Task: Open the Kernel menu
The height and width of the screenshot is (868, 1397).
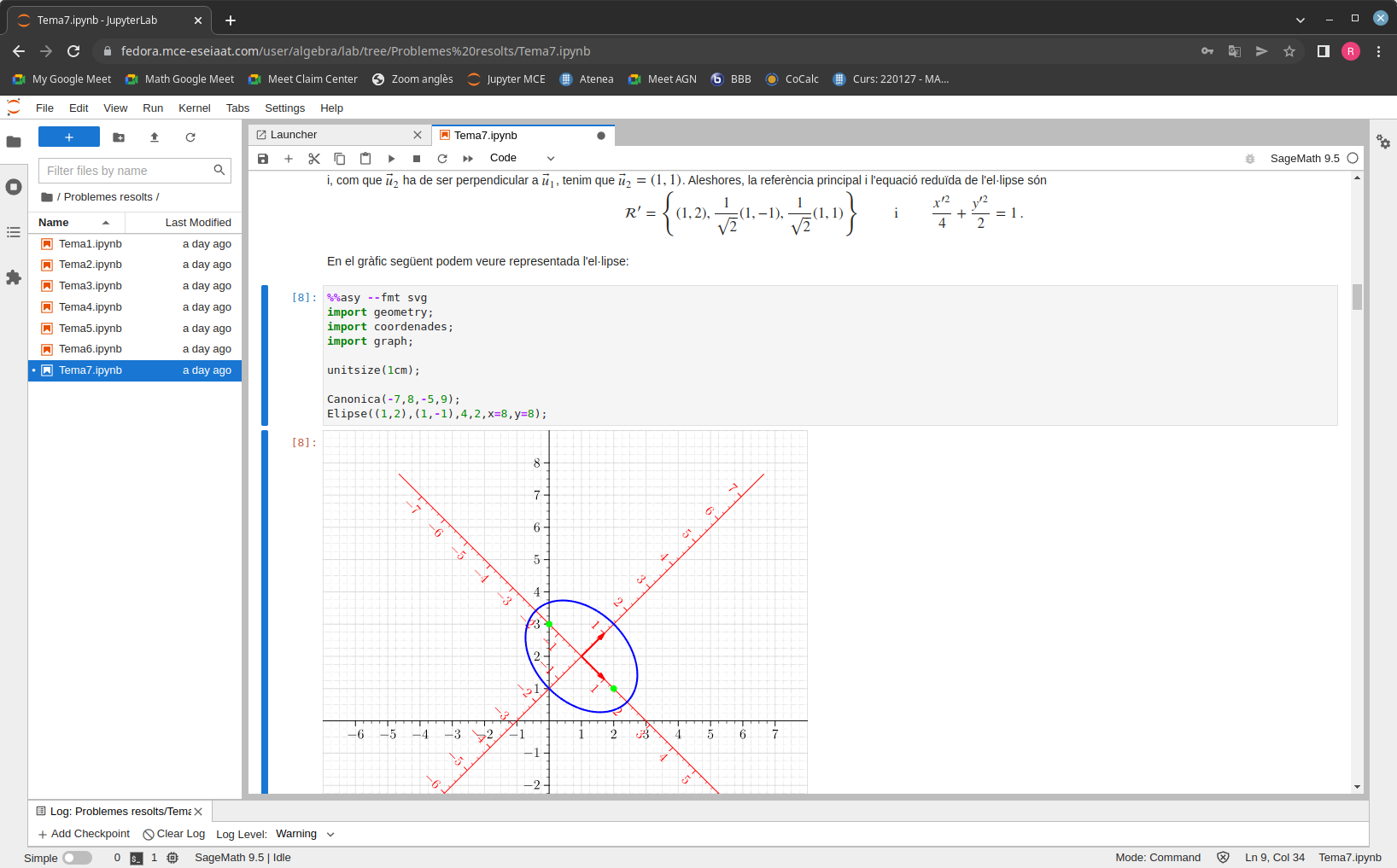Action: 194,108
